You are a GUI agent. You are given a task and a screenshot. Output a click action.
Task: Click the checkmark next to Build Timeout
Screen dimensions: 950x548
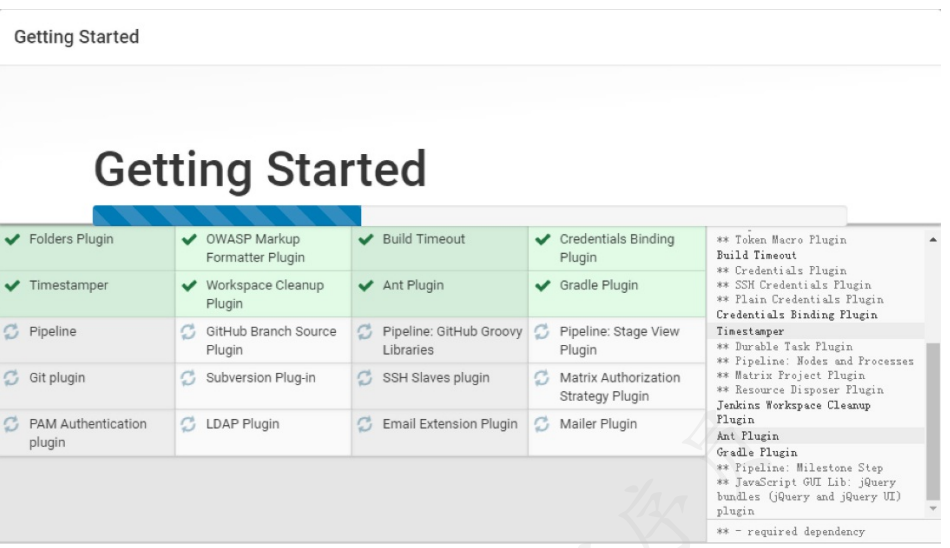pyautogui.click(x=365, y=239)
